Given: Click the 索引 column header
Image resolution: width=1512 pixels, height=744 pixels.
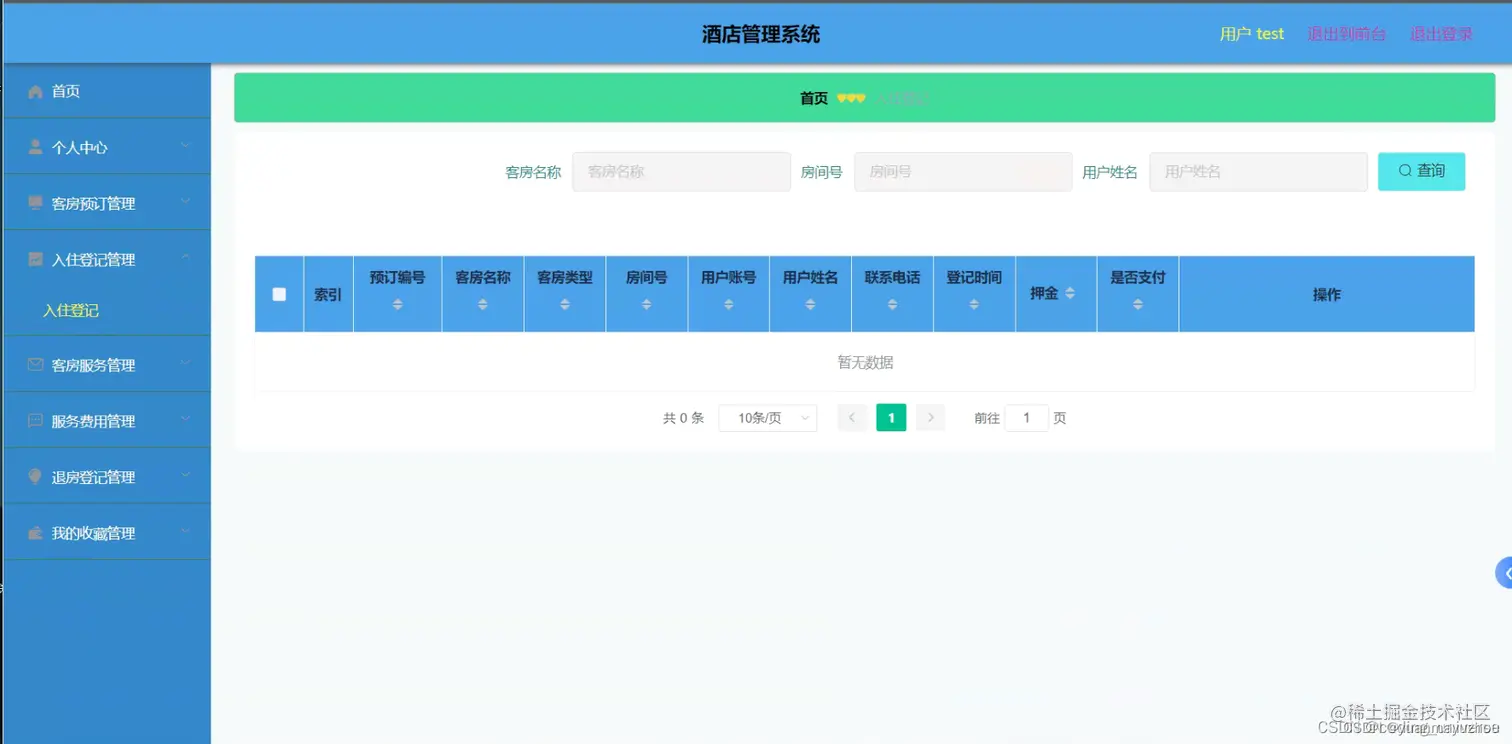Looking at the screenshot, I should pyautogui.click(x=328, y=294).
